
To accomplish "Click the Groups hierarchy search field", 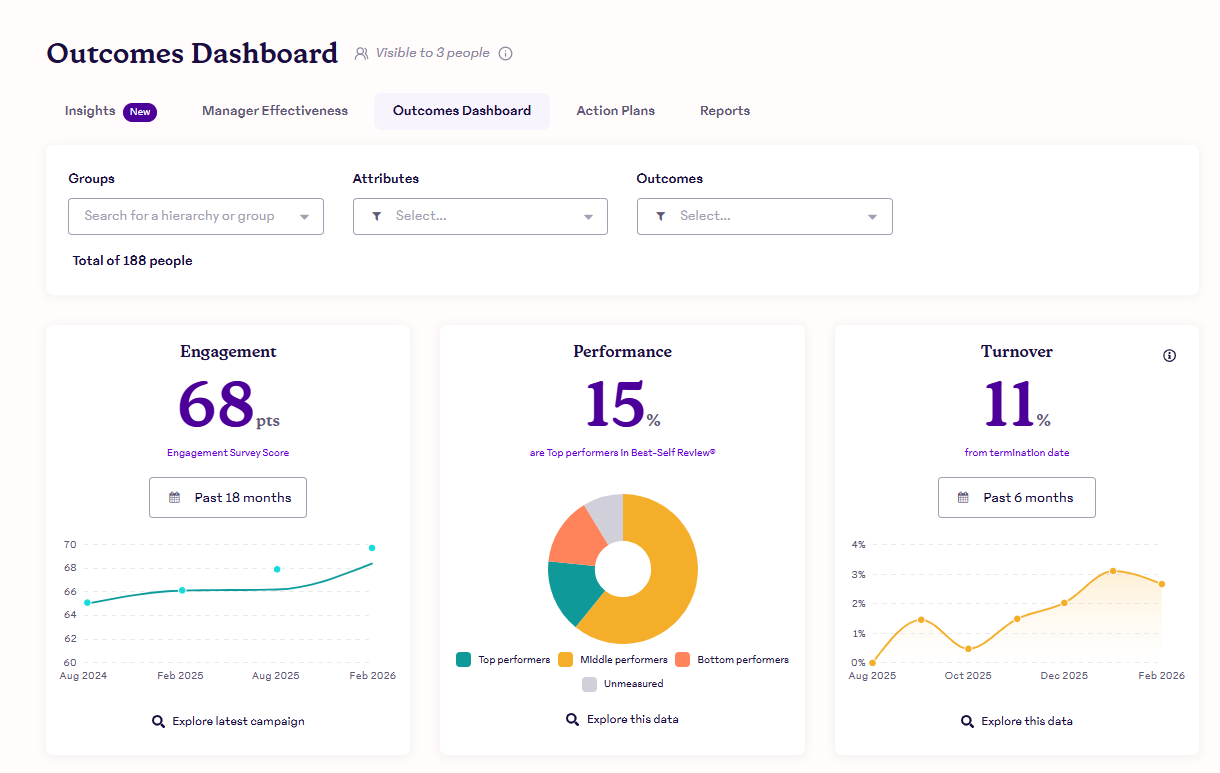I will (180, 216).
